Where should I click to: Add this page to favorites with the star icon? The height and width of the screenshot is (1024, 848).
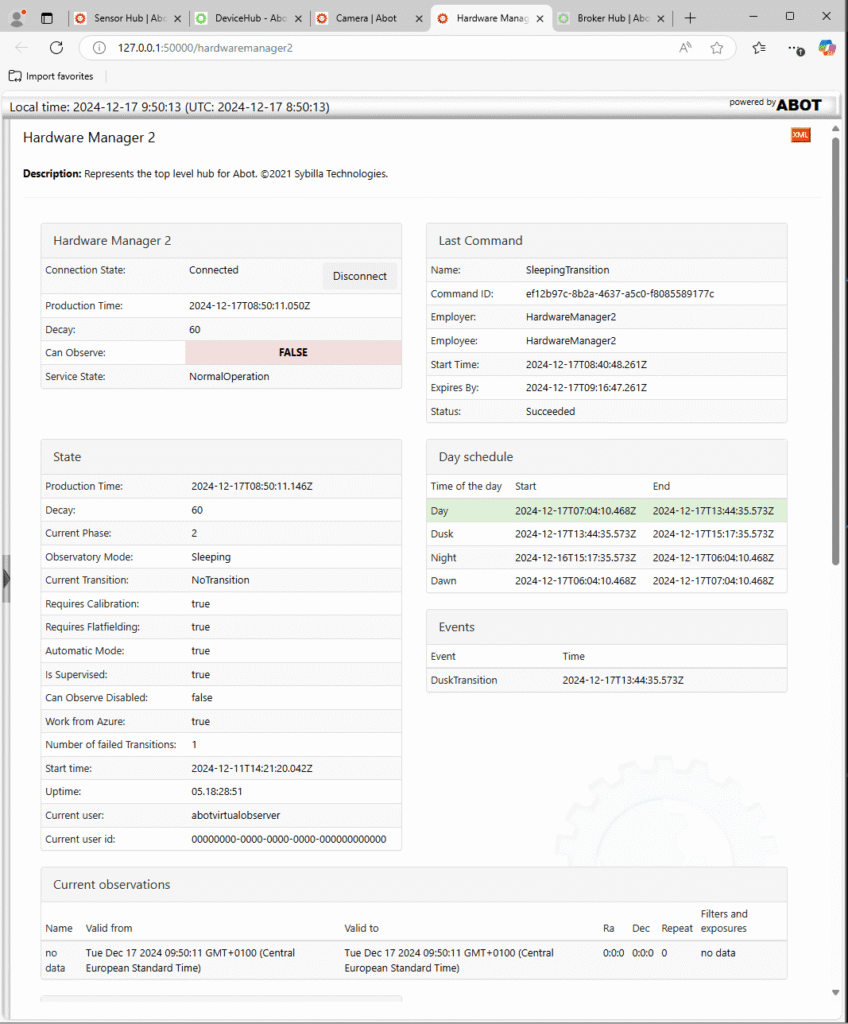click(x=717, y=48)
